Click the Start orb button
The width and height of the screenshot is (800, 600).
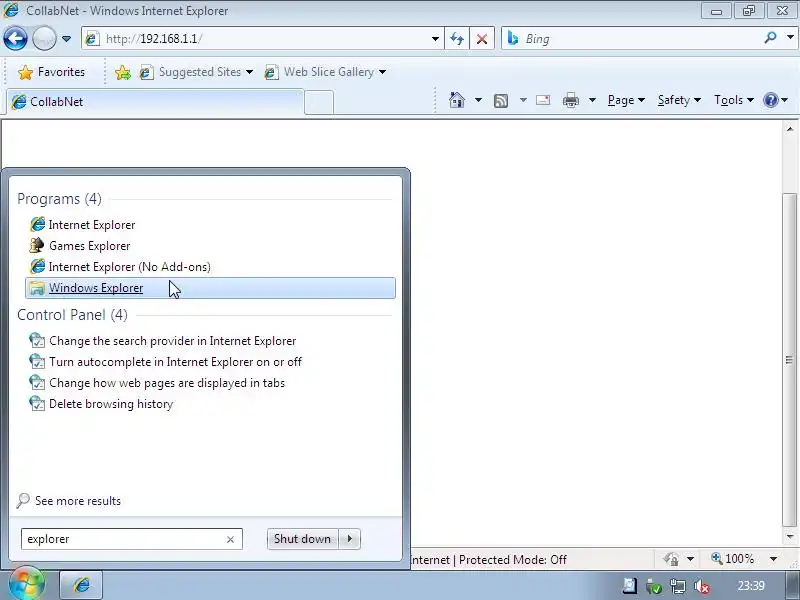(x=27, y=583)
